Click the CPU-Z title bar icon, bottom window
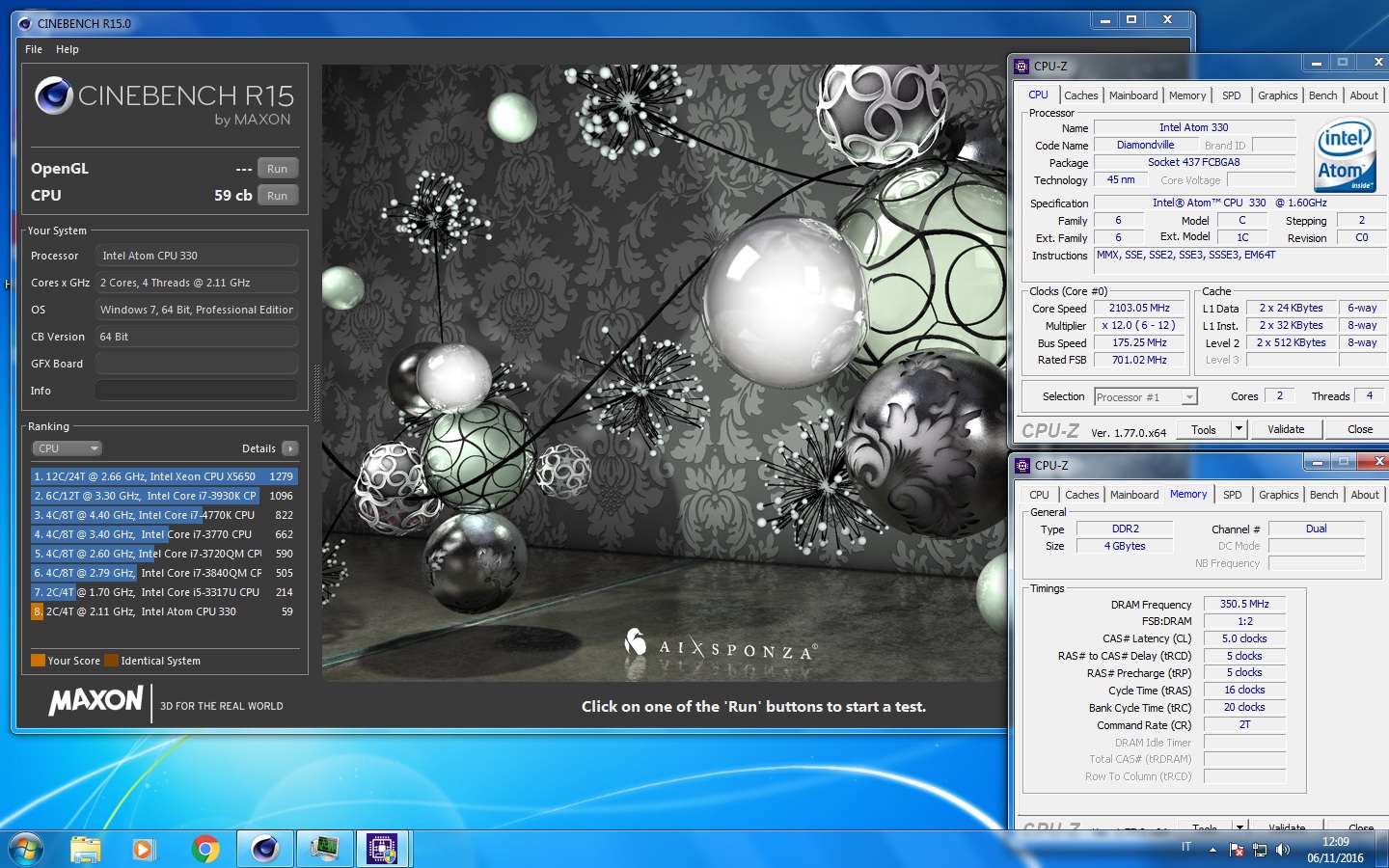 1023,466
